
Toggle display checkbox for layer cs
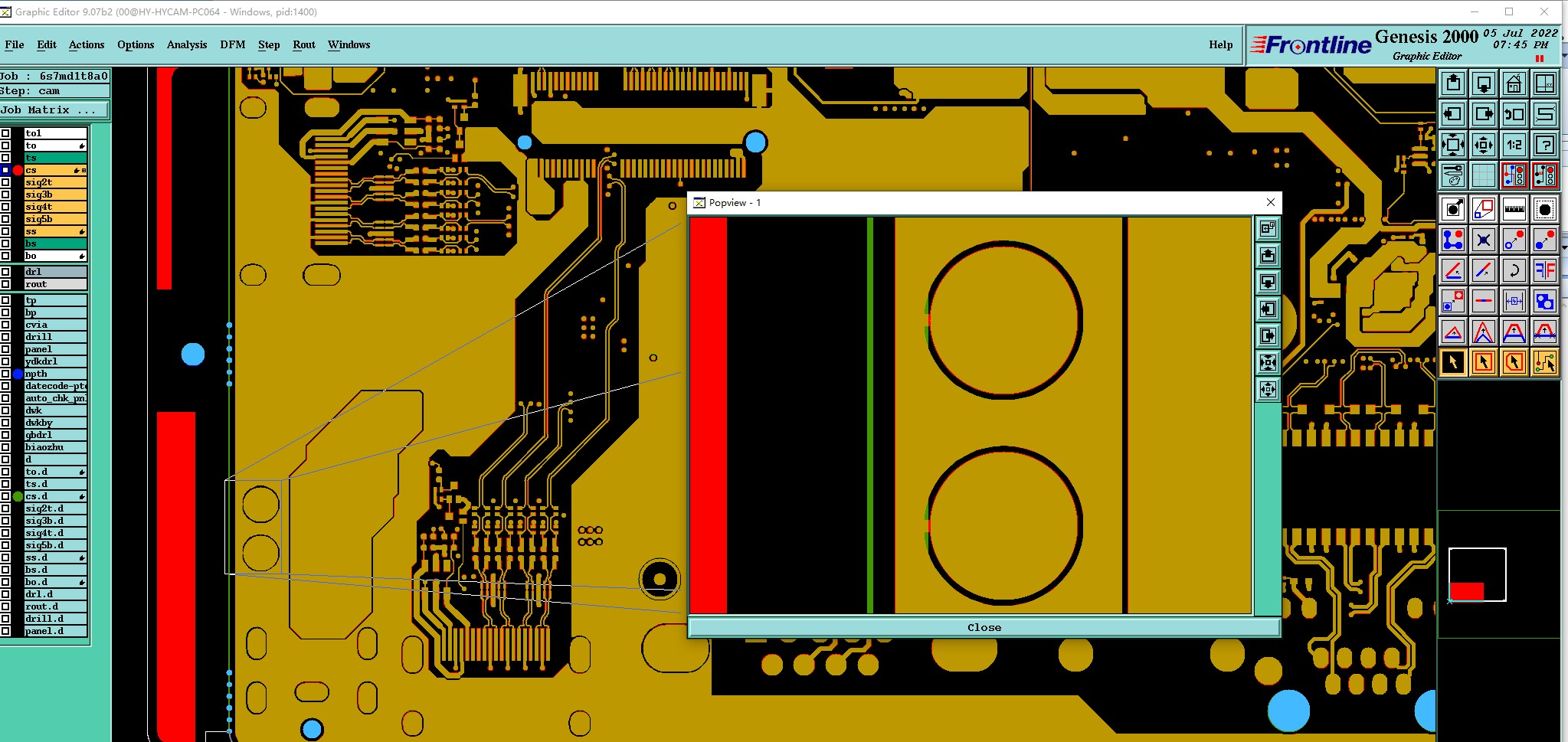(5, 170)
